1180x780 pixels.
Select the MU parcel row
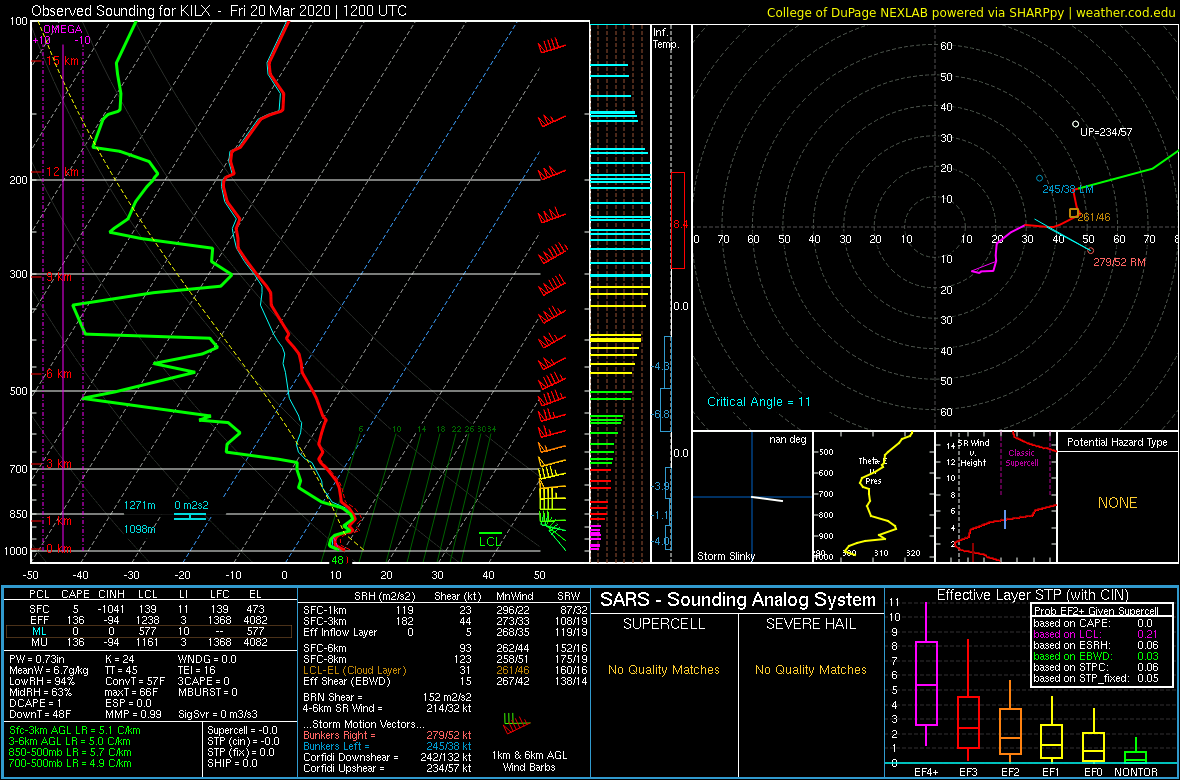pyautogui.click(x=148, y=641)
